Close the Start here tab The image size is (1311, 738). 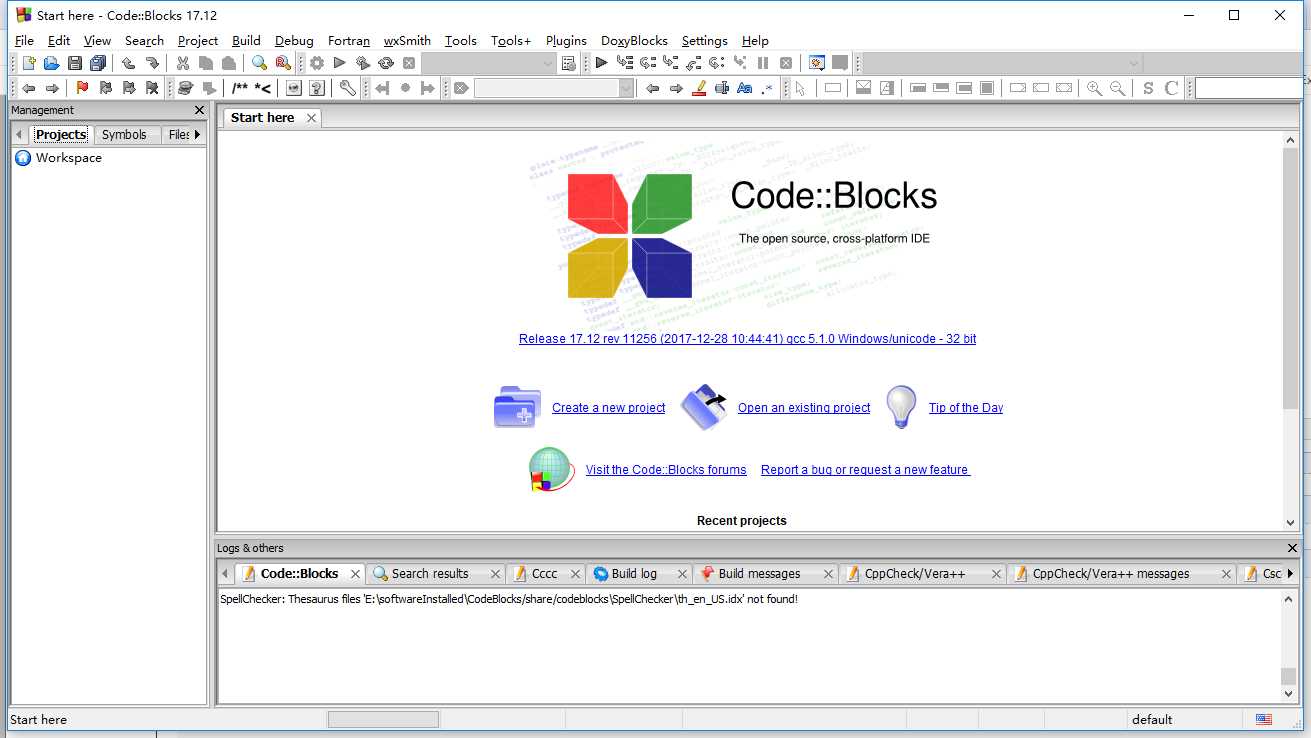[311, 118]
